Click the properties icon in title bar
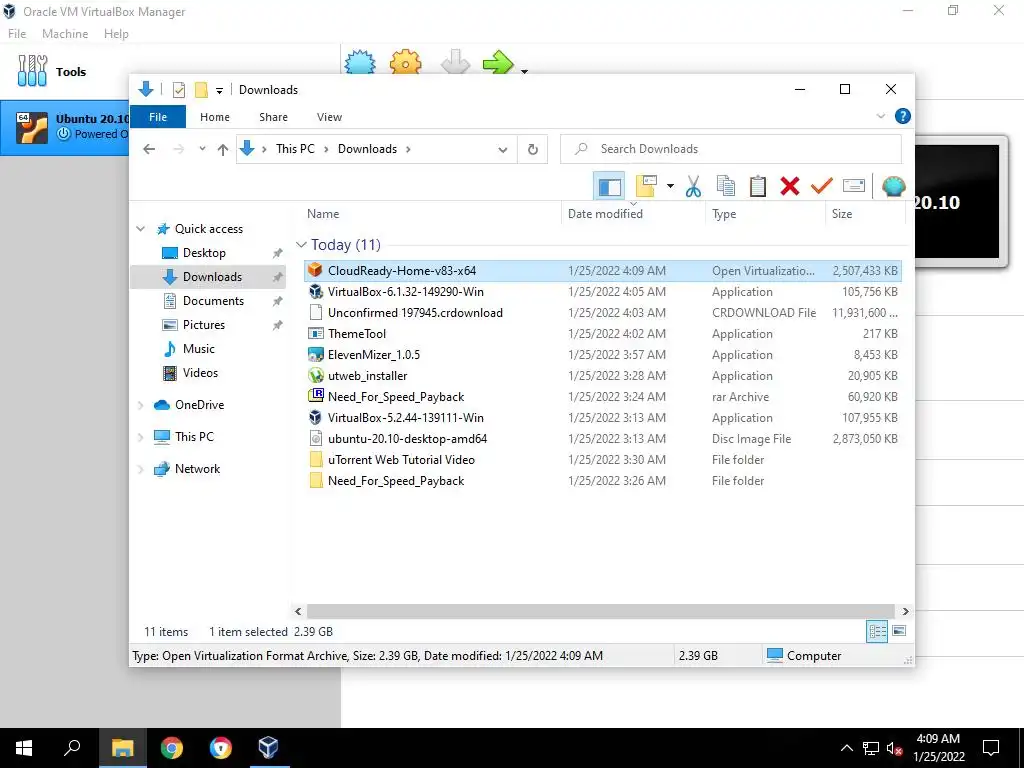This screenshot has width=1024, height=768. 178,89
